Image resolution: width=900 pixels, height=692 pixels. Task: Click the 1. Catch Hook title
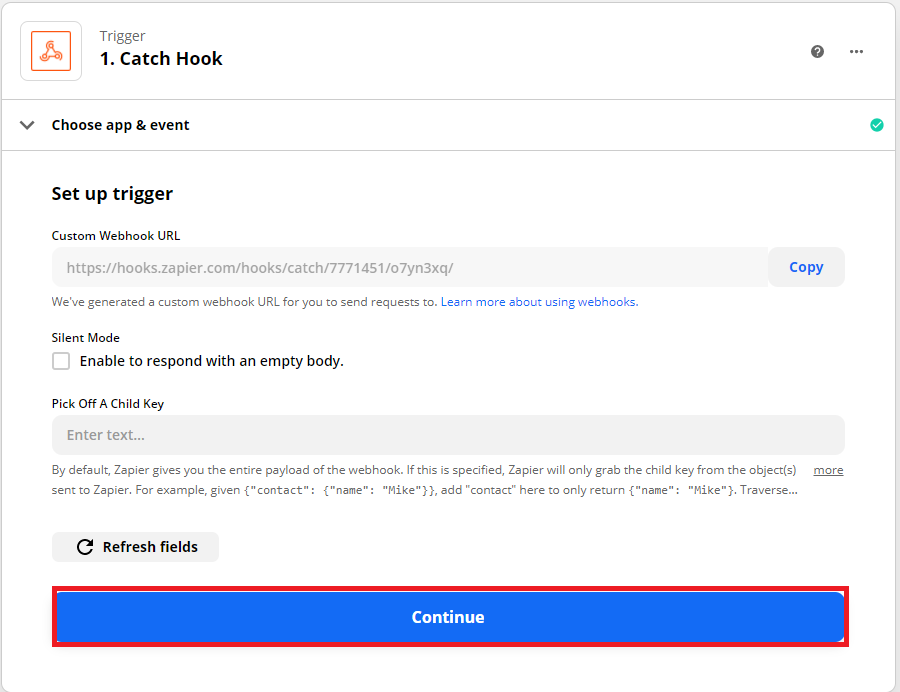tap(161, 59)
